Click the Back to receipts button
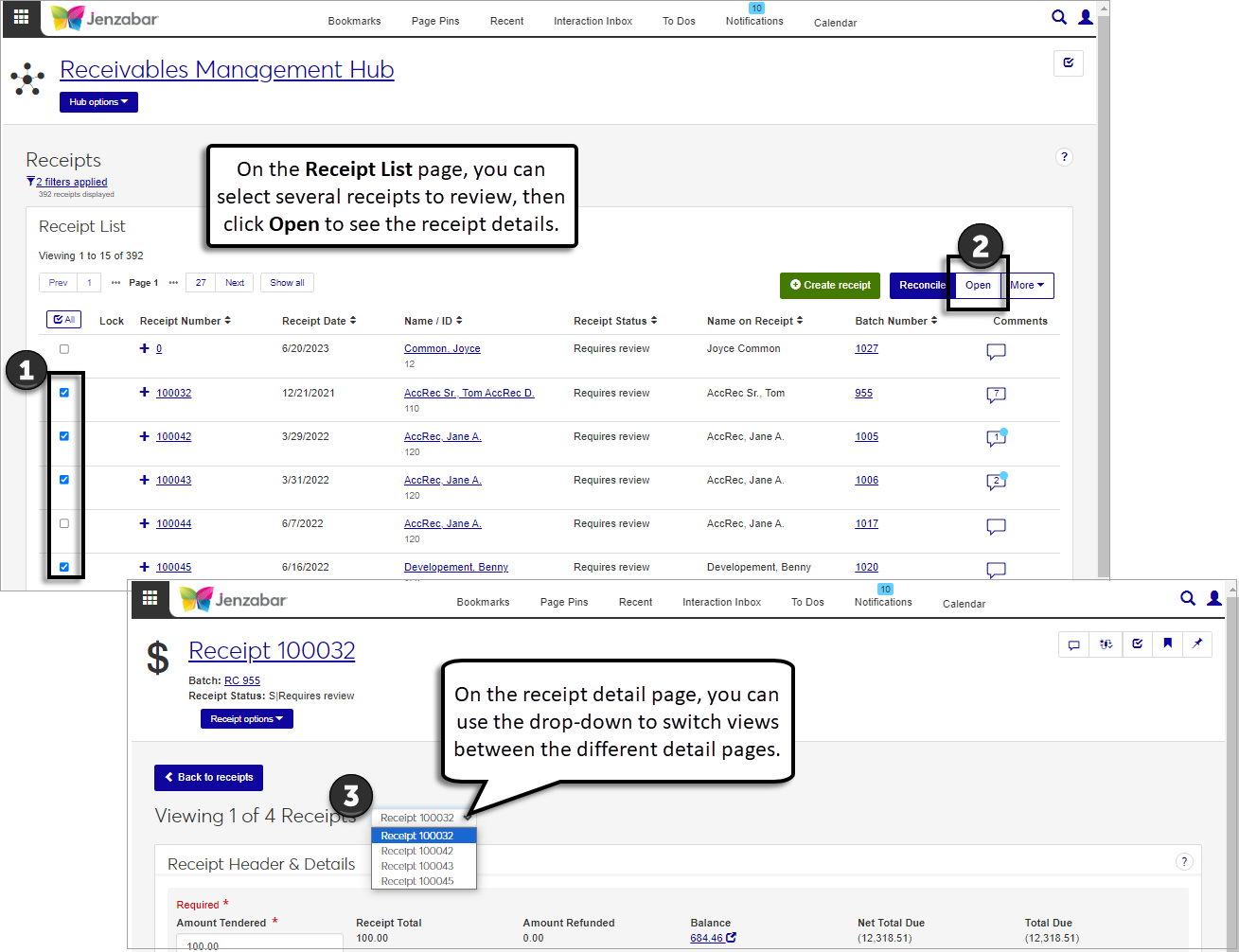 [208, 777]
